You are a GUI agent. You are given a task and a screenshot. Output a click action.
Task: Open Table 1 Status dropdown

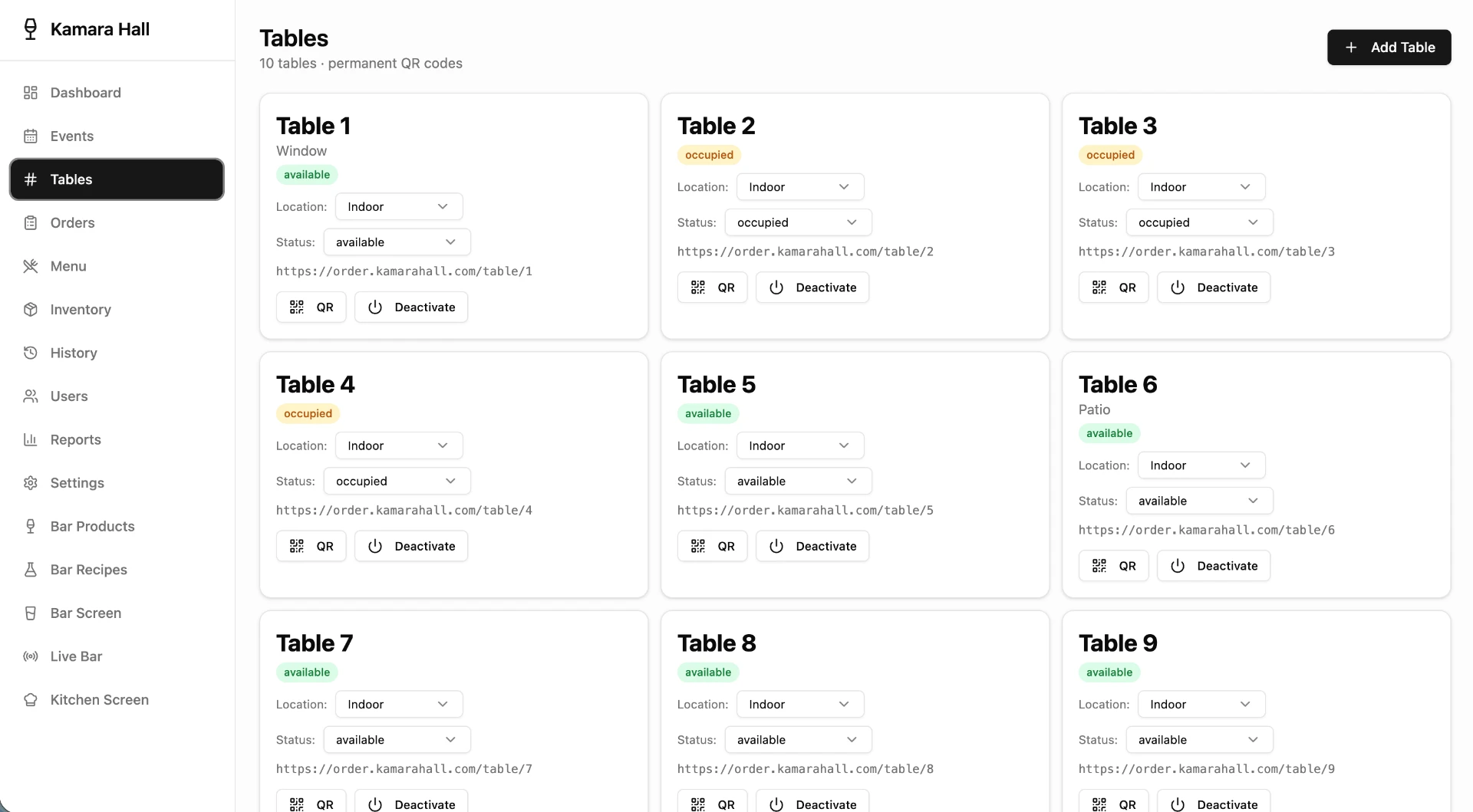(x=397, y=242)
